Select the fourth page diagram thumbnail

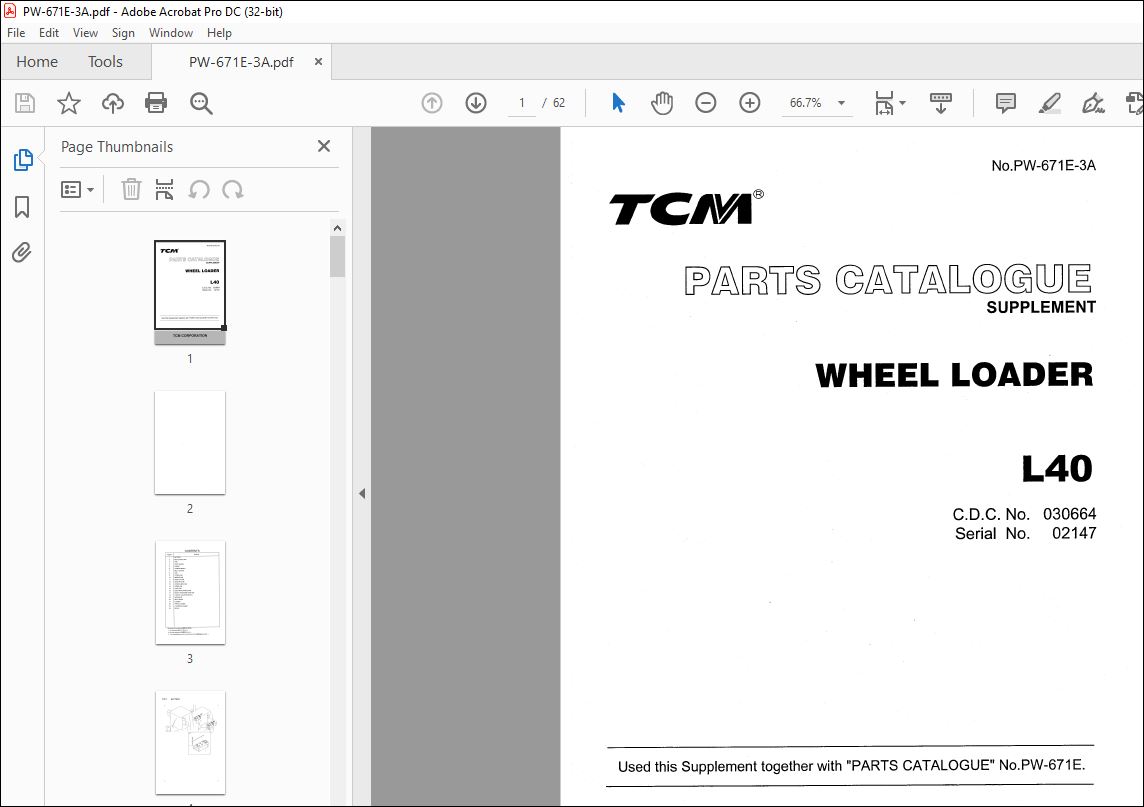click(190, 743)
